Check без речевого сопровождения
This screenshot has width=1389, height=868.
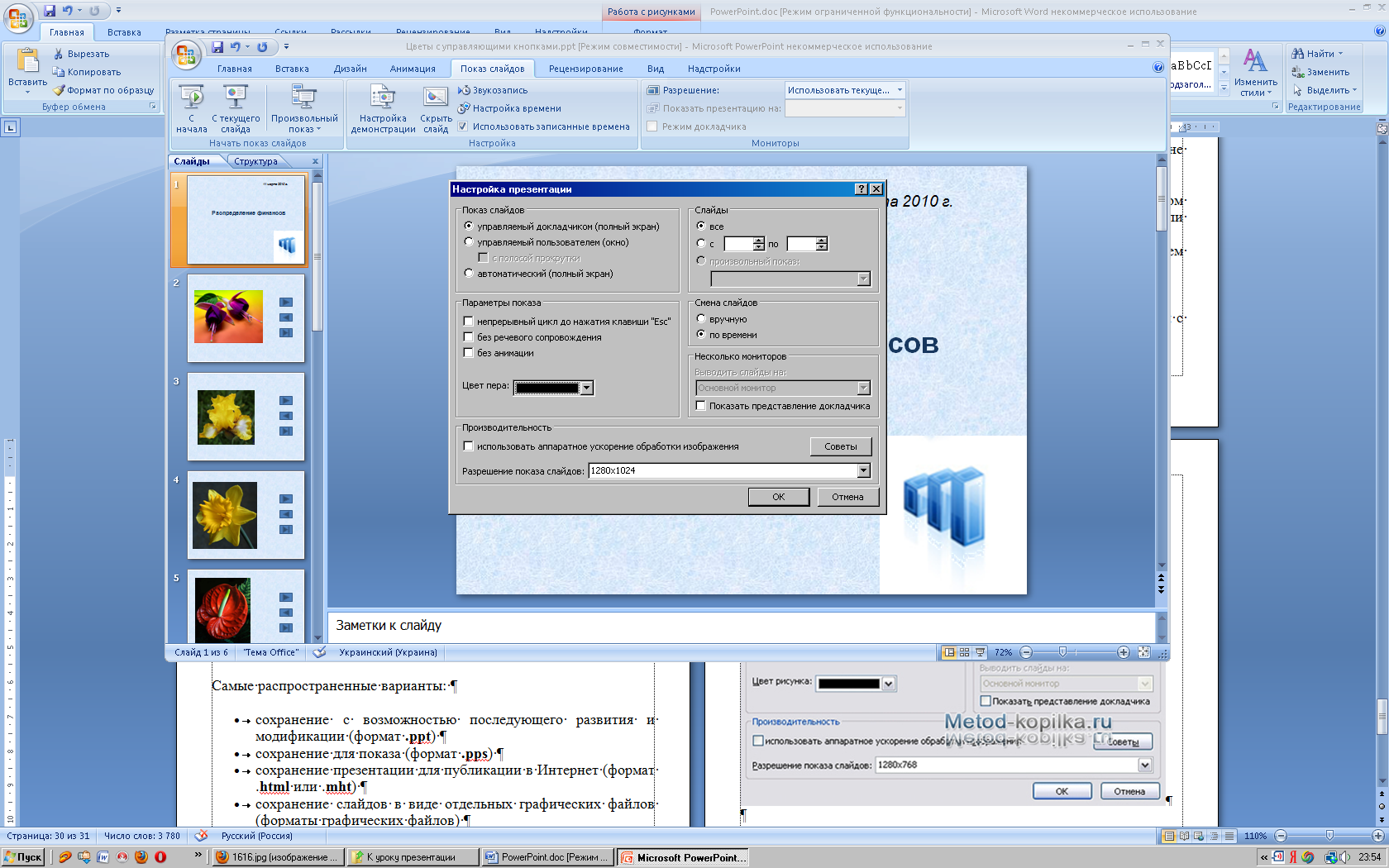coord(469,337)
